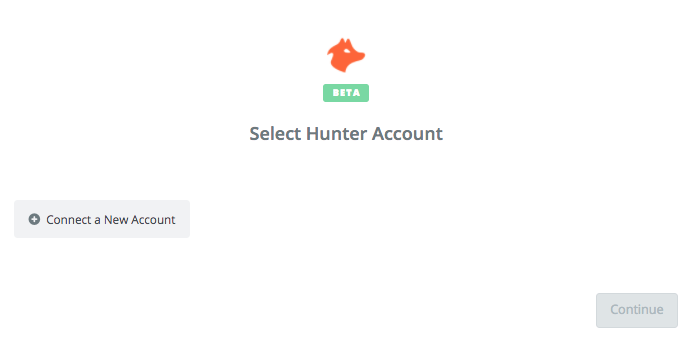Click the word Hunter in the title
The height and width of the screenshot is (361, 691).
click(x=336, y=134)
